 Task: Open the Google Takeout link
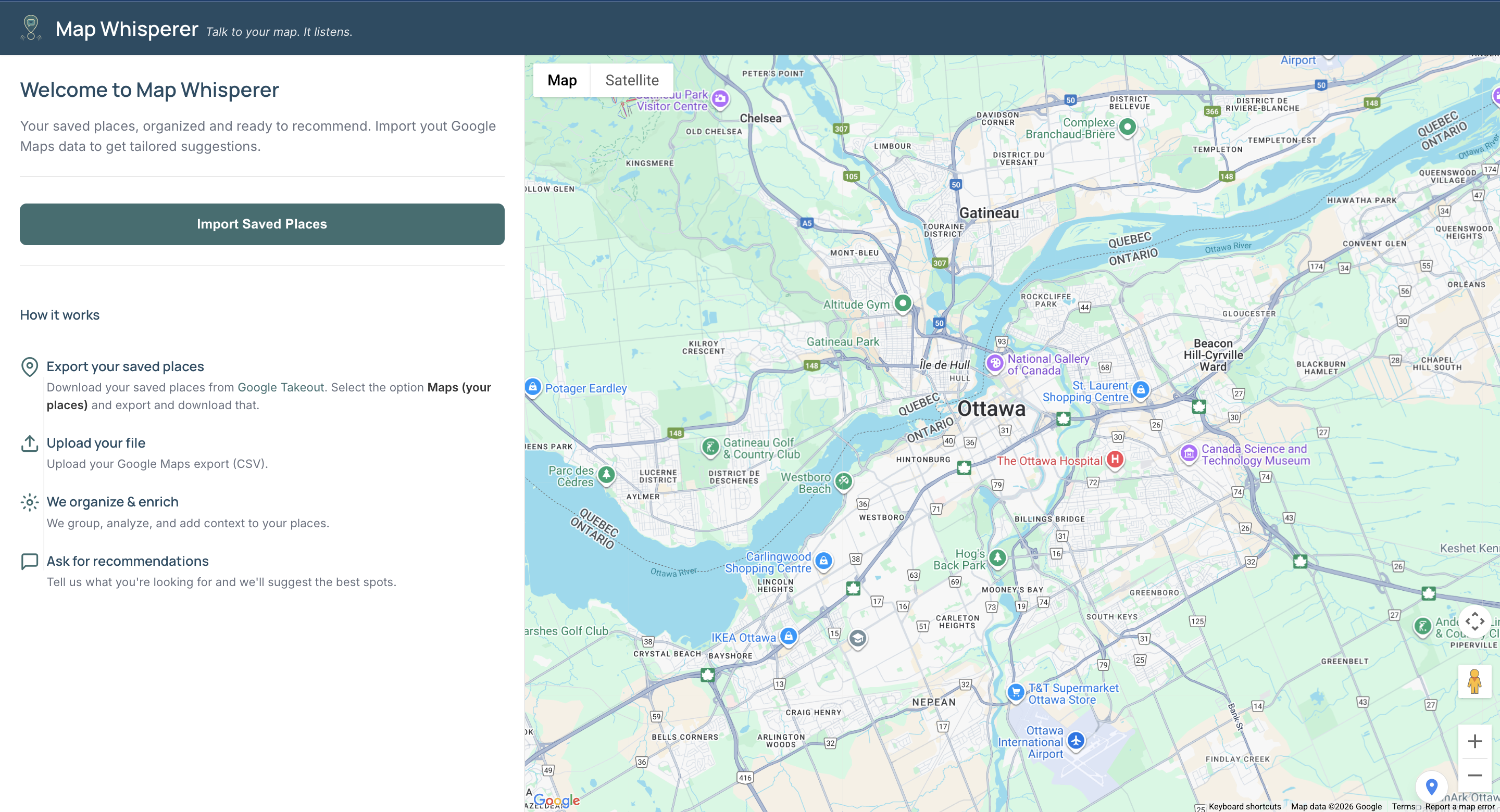281,387
